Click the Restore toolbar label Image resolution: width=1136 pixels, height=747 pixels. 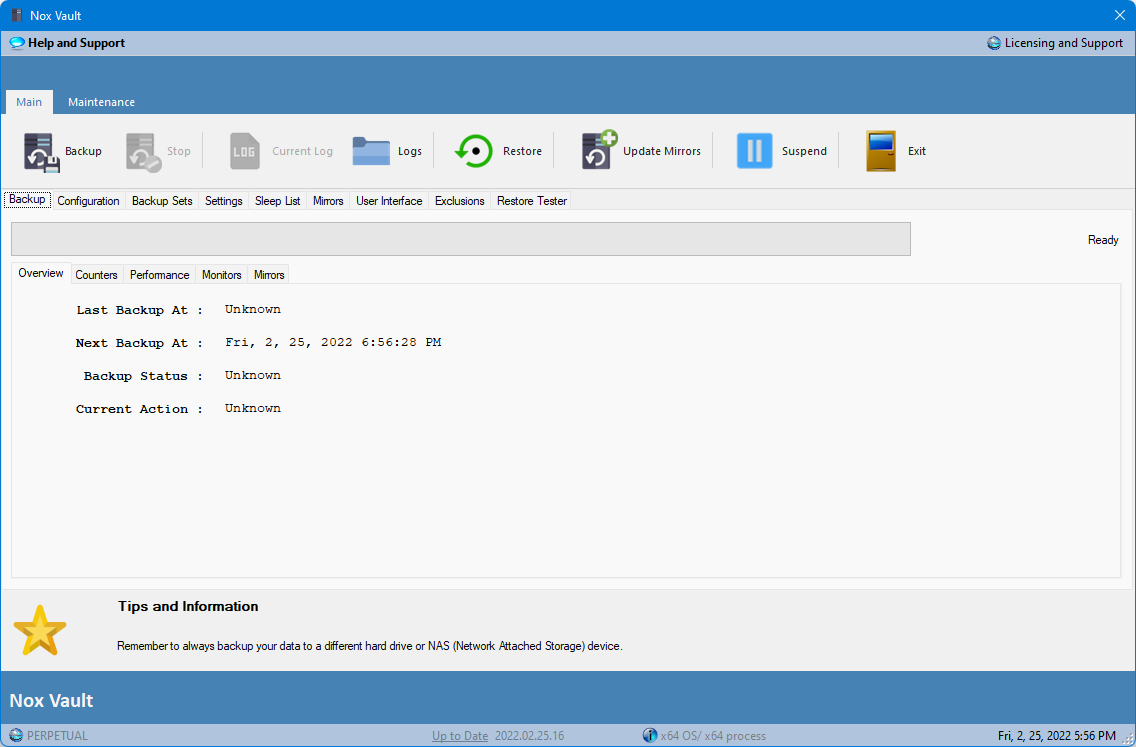coord(522,151)
